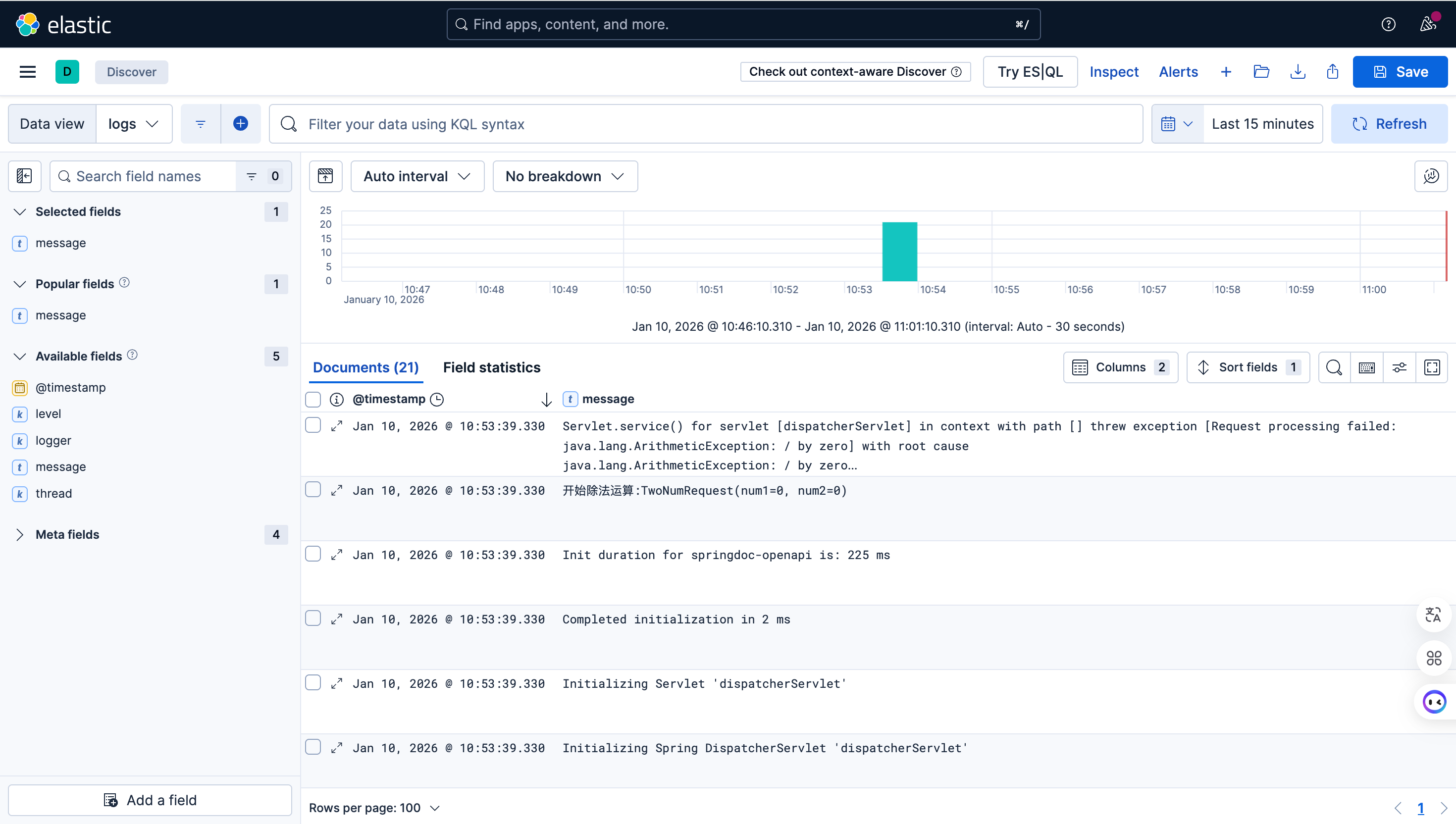Select the Servlet.service() exception row checkbox
This screenshot has width=1456, height=824.
click(x=313, y=425)
